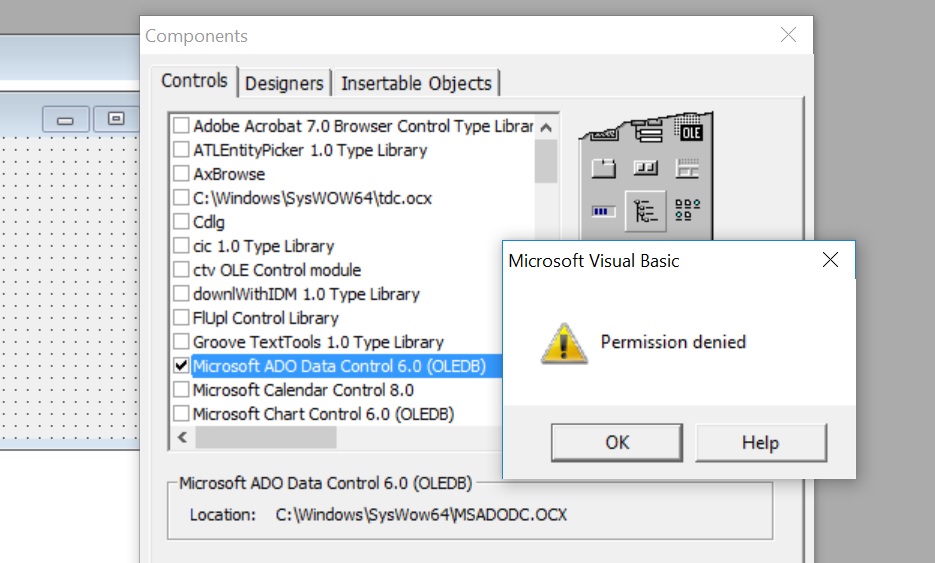Select ctv OLE Control module entry
Image resolution: width=935 pixels, height=563 pixels.
277,270
